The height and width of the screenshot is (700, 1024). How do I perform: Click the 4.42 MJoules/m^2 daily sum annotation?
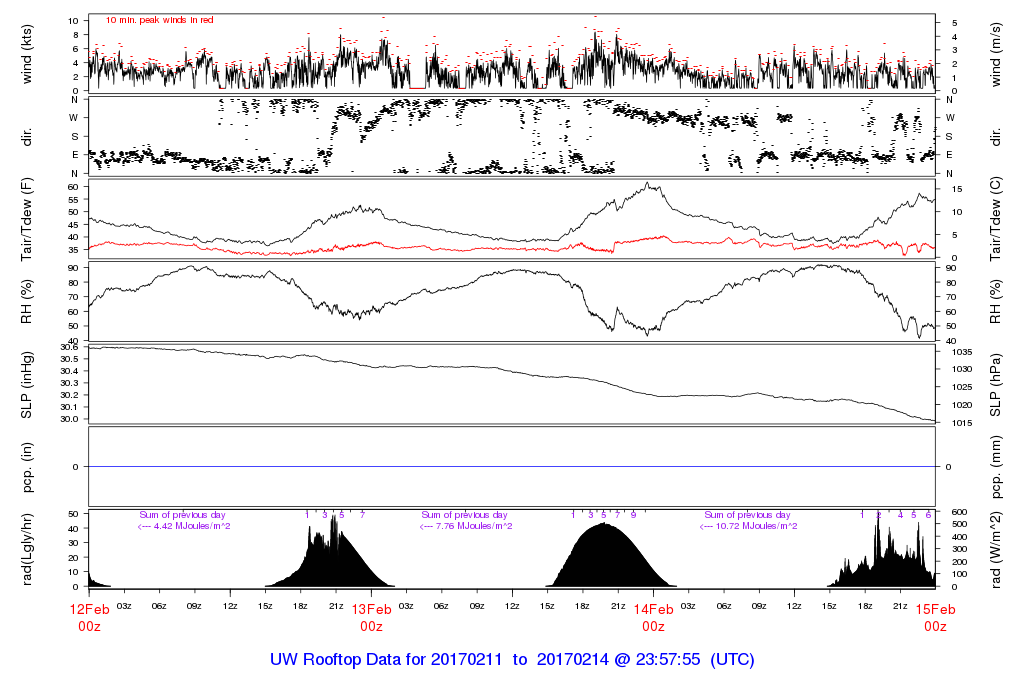(x=184, y=526)
